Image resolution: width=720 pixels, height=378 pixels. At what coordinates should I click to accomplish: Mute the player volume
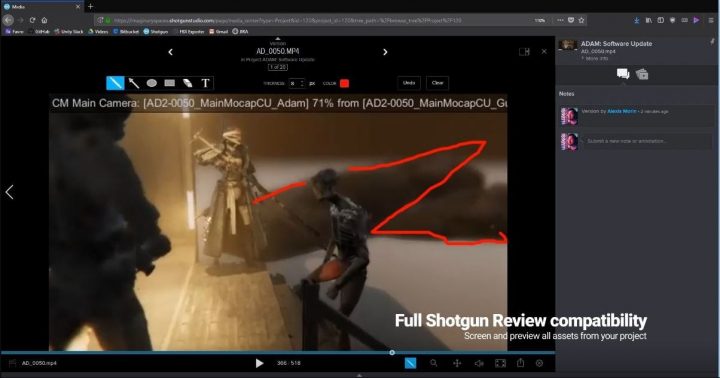pos(479,363)
